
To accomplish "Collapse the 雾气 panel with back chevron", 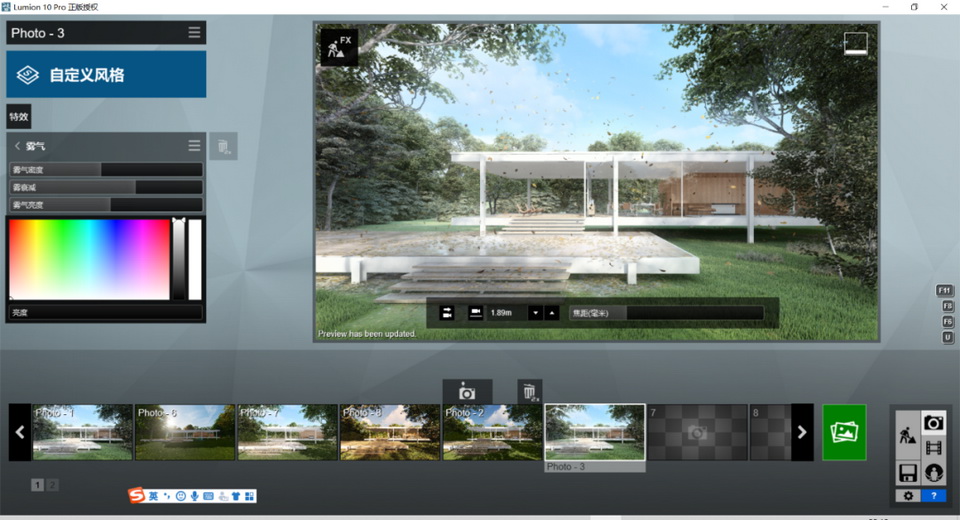I will pyautogui.click(x=18, y=146).
